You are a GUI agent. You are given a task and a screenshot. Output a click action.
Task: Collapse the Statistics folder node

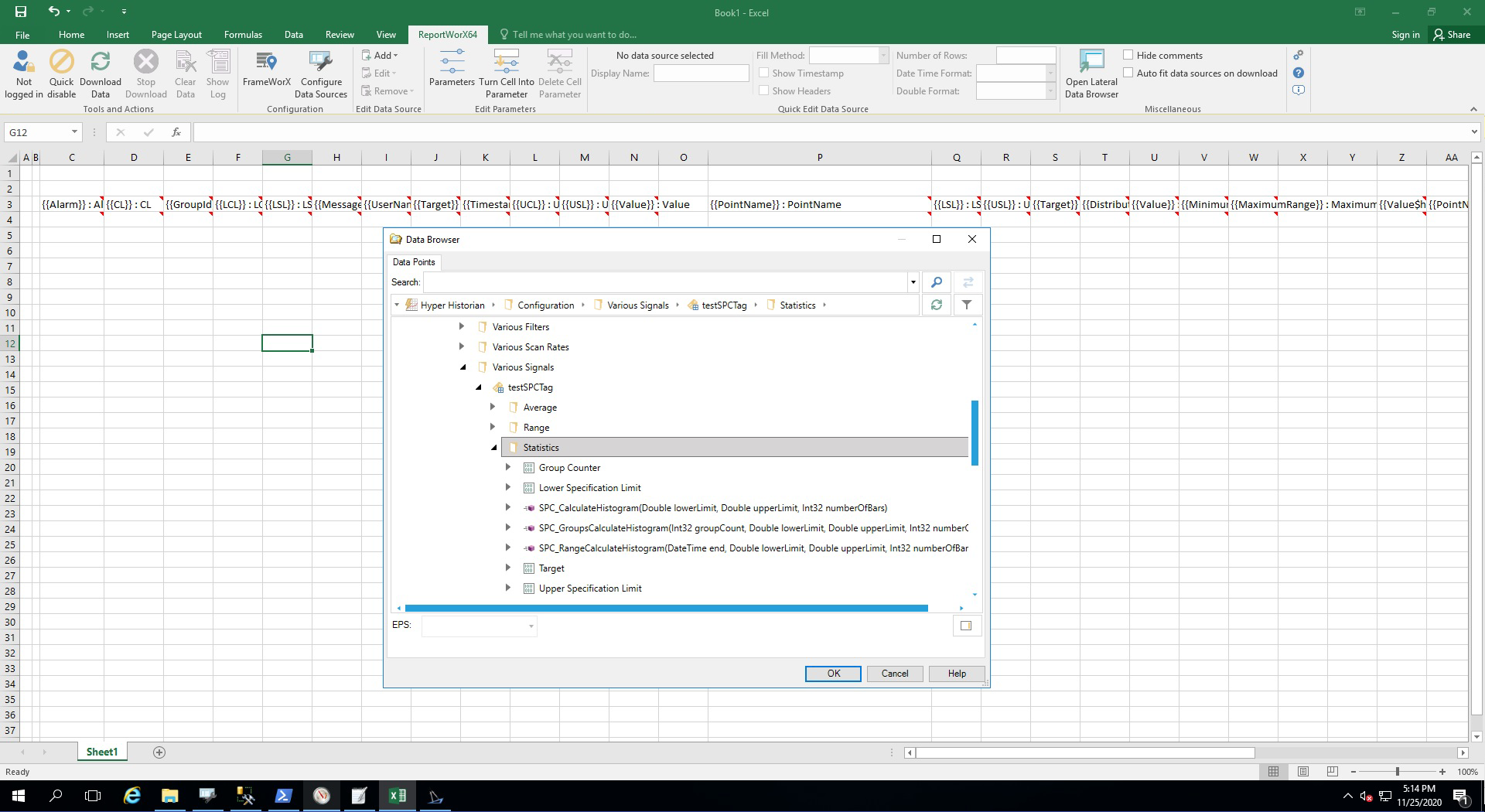[x=494, y=448]
